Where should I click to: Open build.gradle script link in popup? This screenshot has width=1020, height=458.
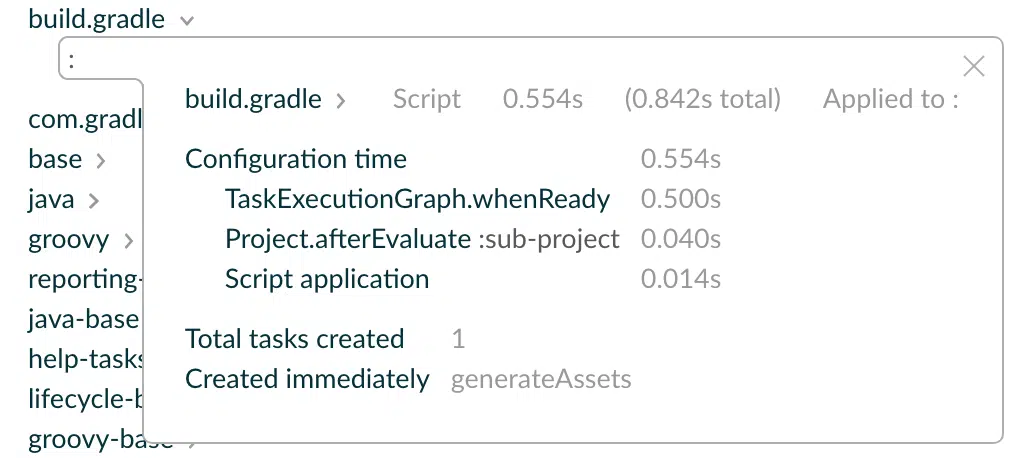coord(253,99)
